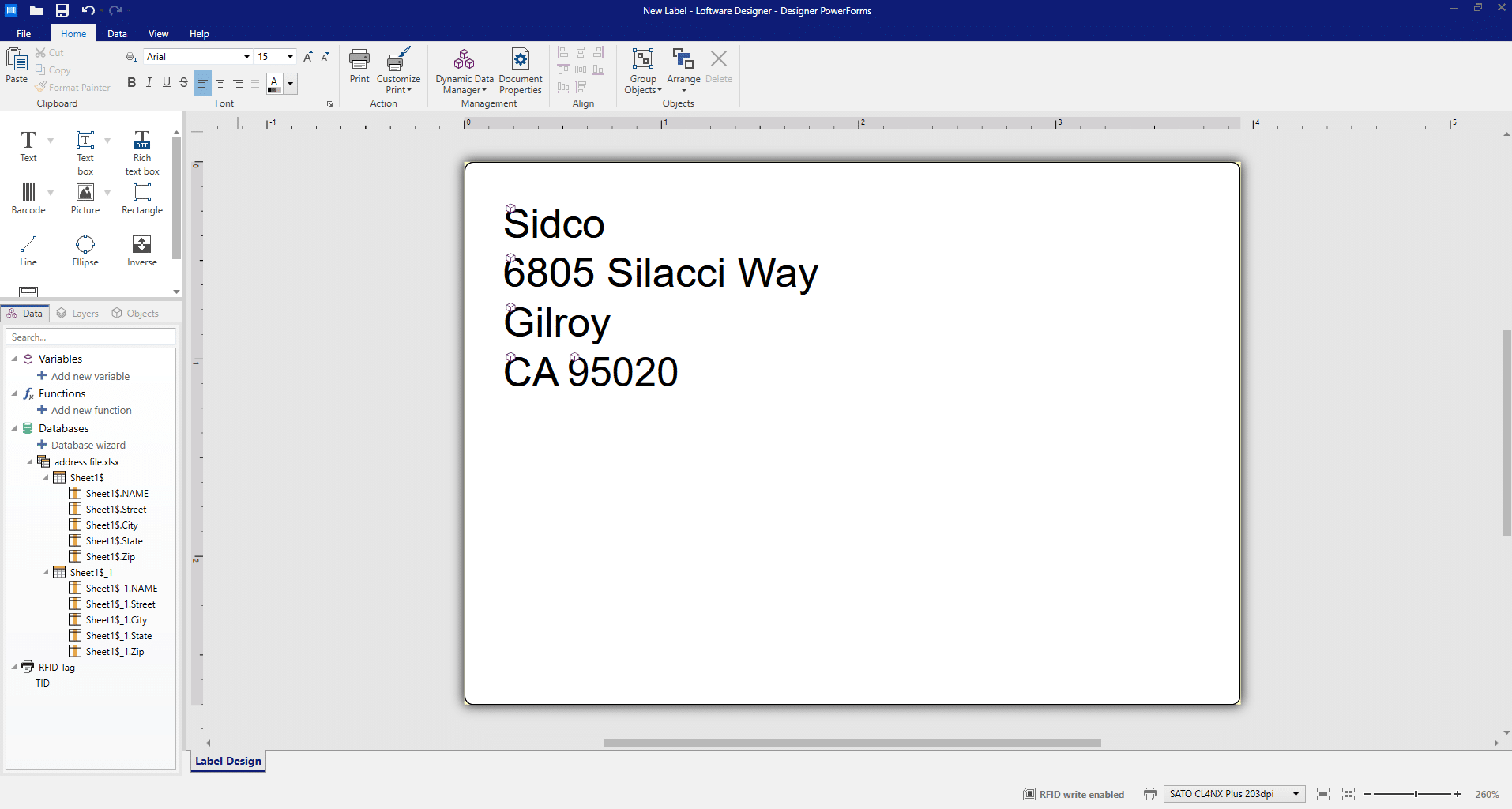Open the font family dropdown
This screenshot has width=1512, height=809.
pos(246,56)
